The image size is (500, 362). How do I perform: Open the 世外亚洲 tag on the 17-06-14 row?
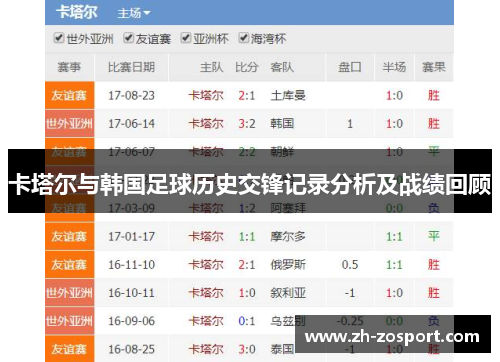click(69, 124)
